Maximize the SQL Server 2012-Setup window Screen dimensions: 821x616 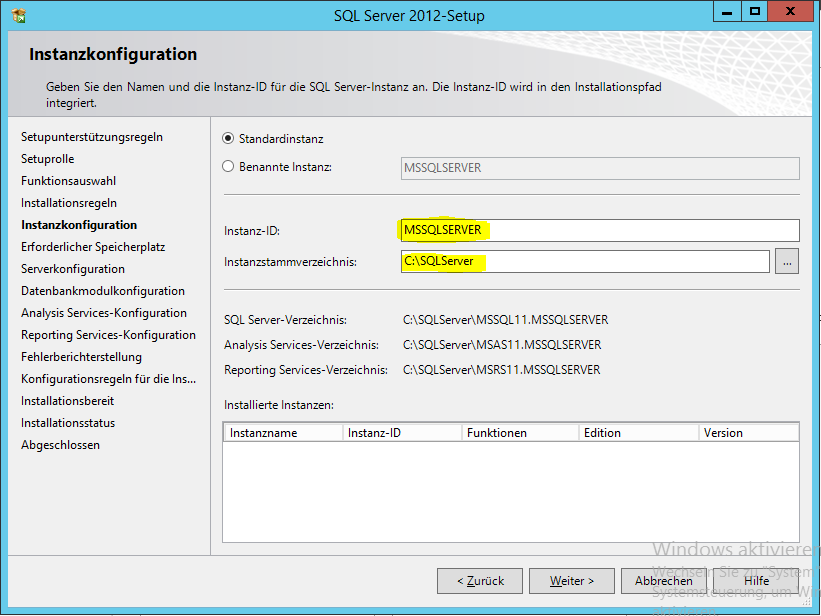point(755,12)
